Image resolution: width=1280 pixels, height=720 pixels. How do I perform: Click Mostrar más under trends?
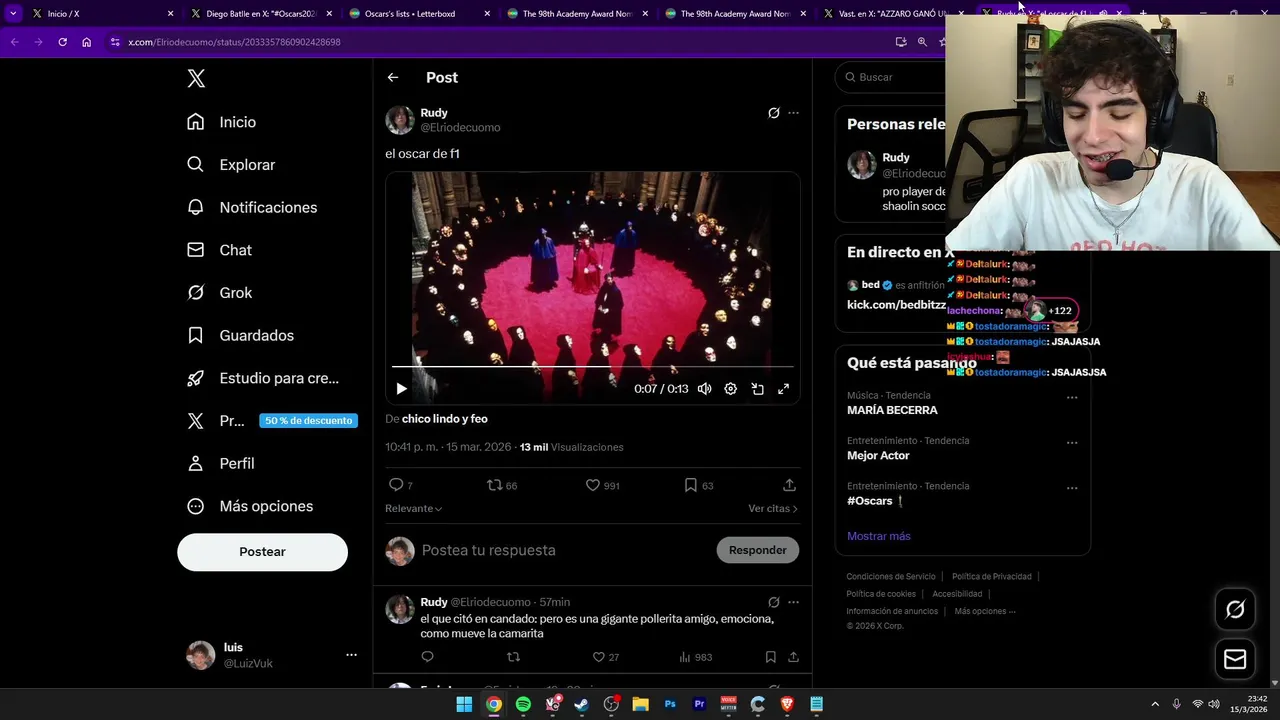click(x=879, y=536)
